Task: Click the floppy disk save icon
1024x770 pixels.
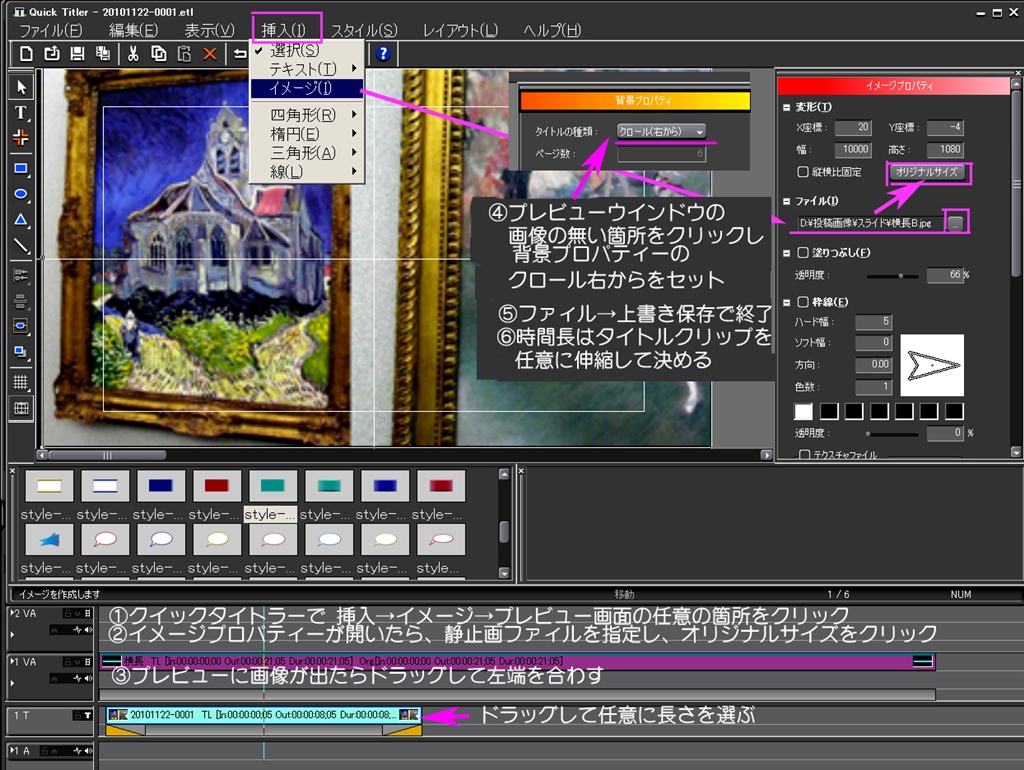Action: [78, 53]
